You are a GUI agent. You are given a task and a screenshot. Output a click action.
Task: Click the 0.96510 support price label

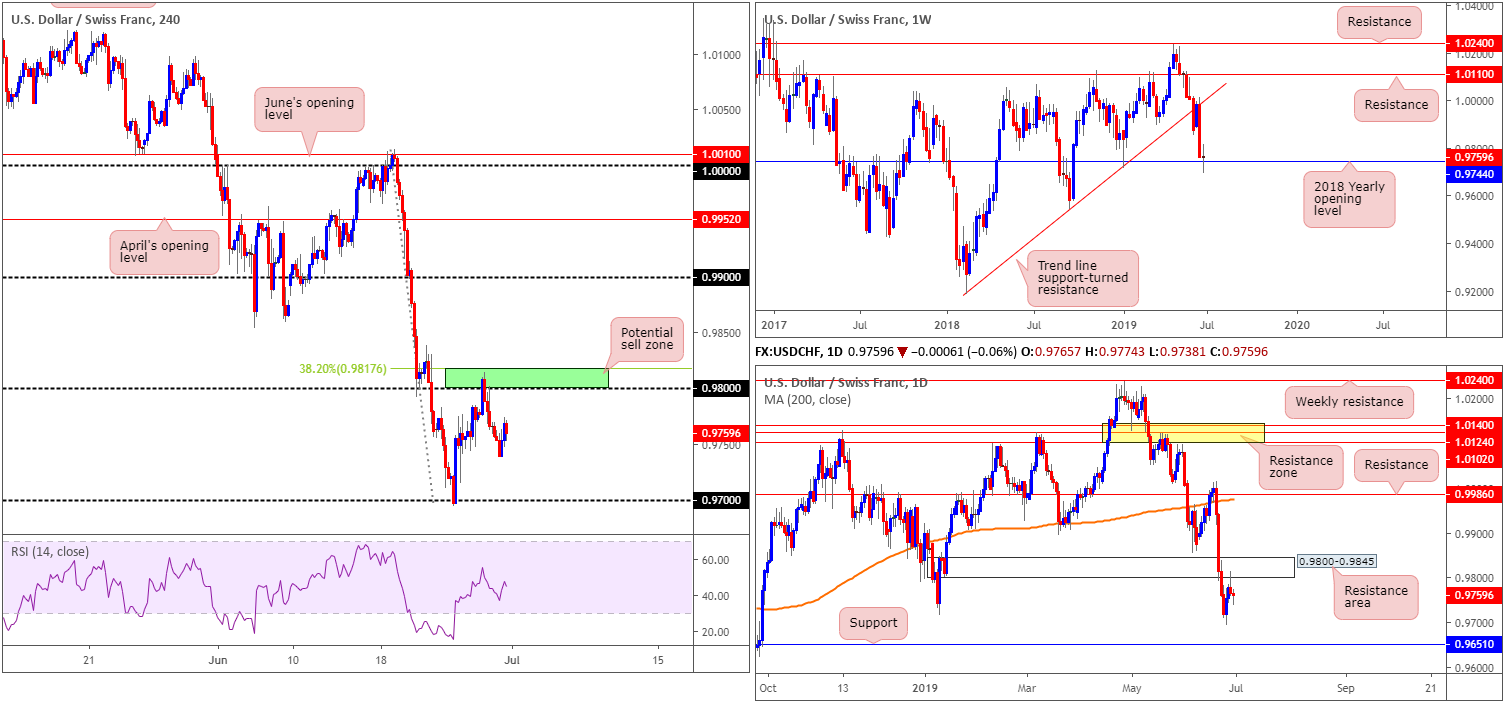pyautogui.click(x=1475, y=645)
